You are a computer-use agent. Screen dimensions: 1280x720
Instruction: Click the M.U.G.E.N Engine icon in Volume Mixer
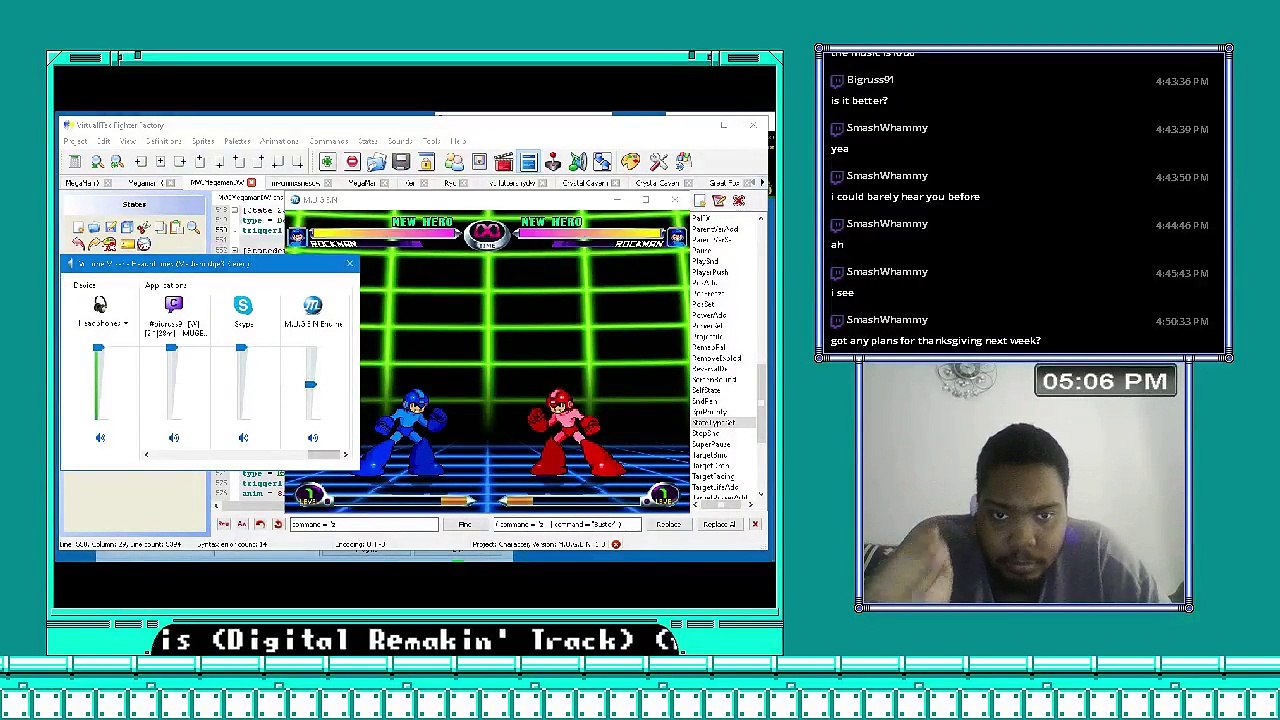[313, 305]
